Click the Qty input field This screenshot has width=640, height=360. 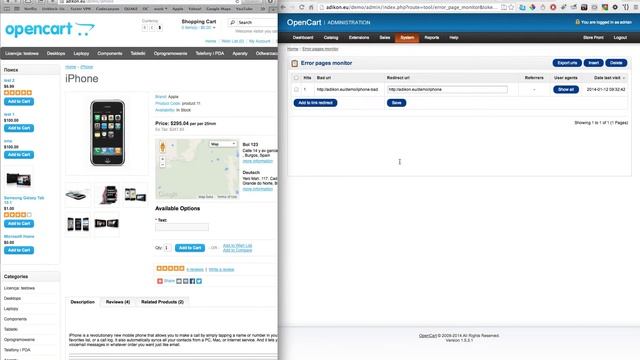pyautogui.click(x=167, y=248)
